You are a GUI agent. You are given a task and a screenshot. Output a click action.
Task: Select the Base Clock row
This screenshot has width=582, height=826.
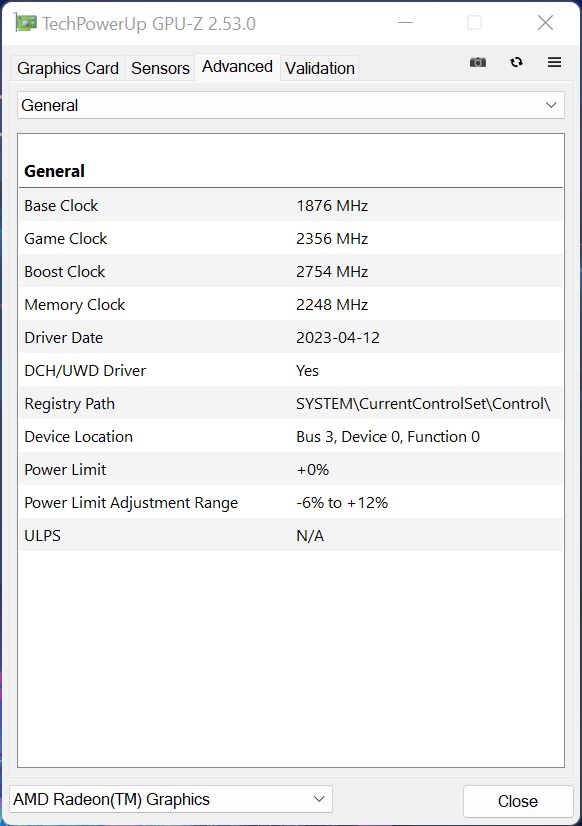click(291, 205)
